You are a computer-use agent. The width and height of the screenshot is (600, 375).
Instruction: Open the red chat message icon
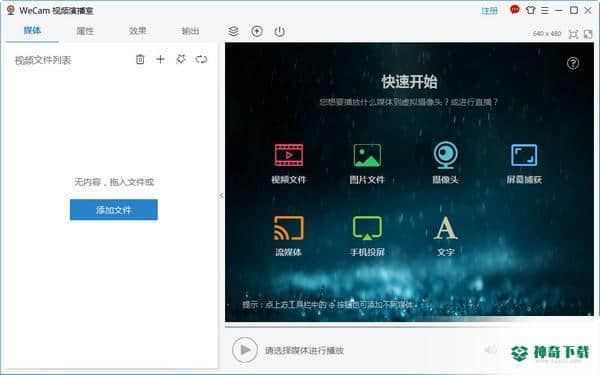pyautogui.click(x=515, y=10)
